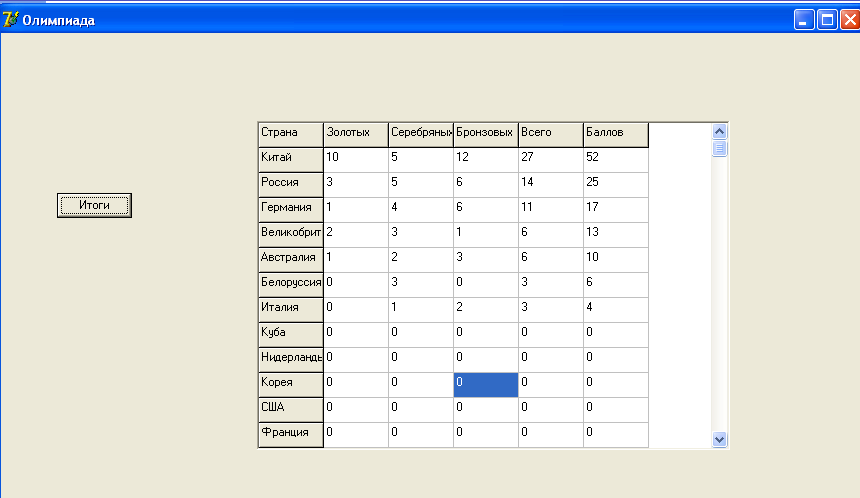Select Китай's Бронзовых cell with value 12
Screen dimensions: 860x498
coord(486,160)
